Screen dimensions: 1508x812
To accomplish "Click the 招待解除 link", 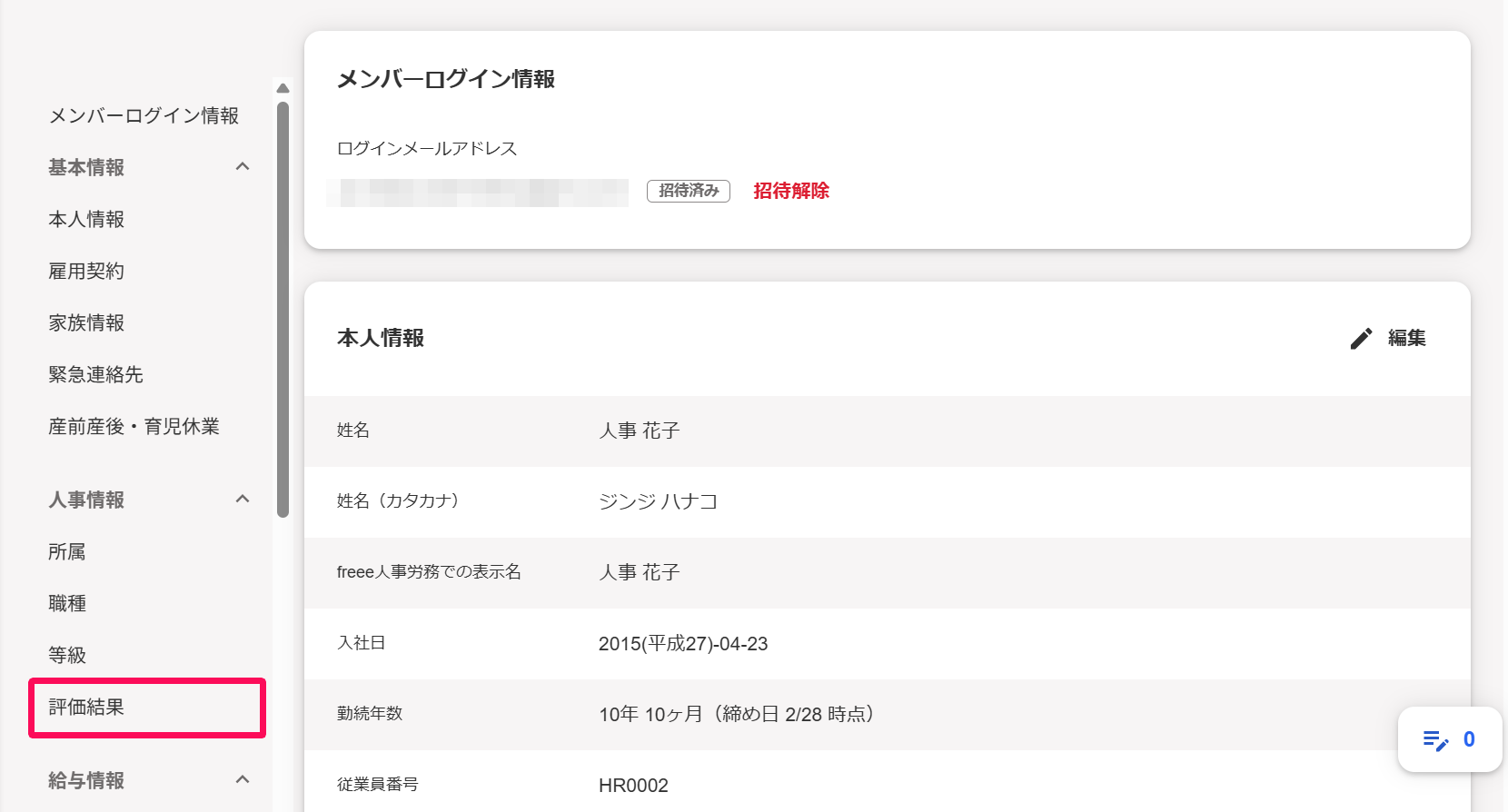I will click(791, 191).
